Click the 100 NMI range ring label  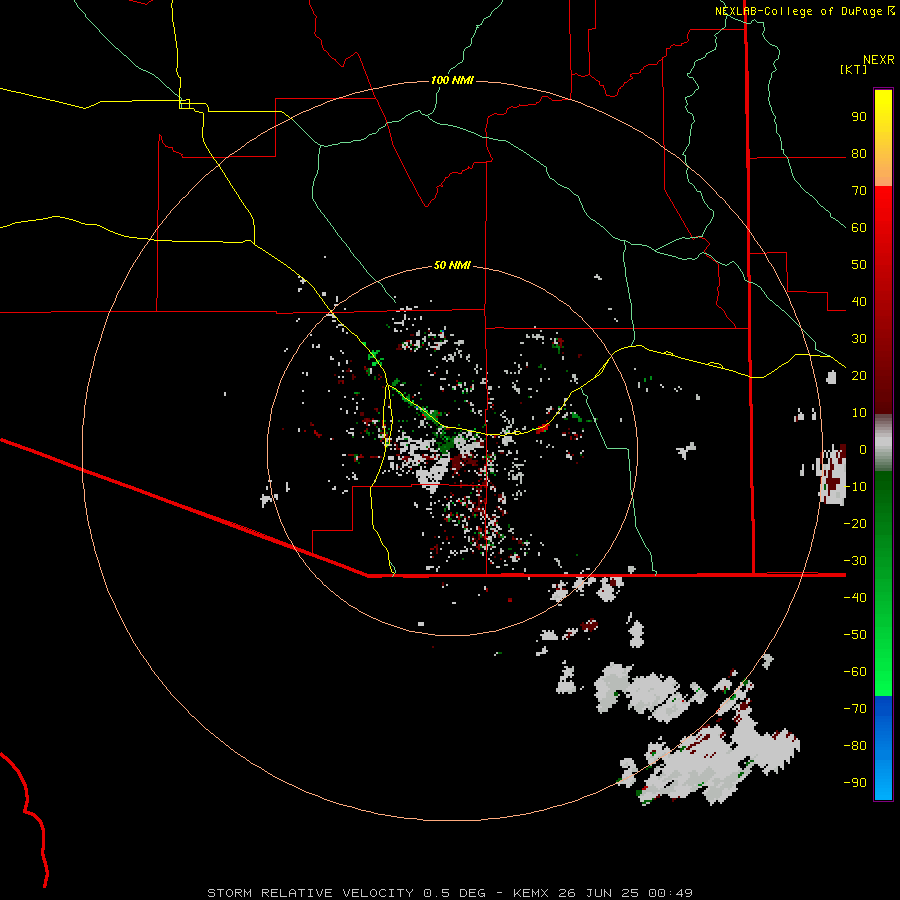pyautogui.click(x=452, y=80)
